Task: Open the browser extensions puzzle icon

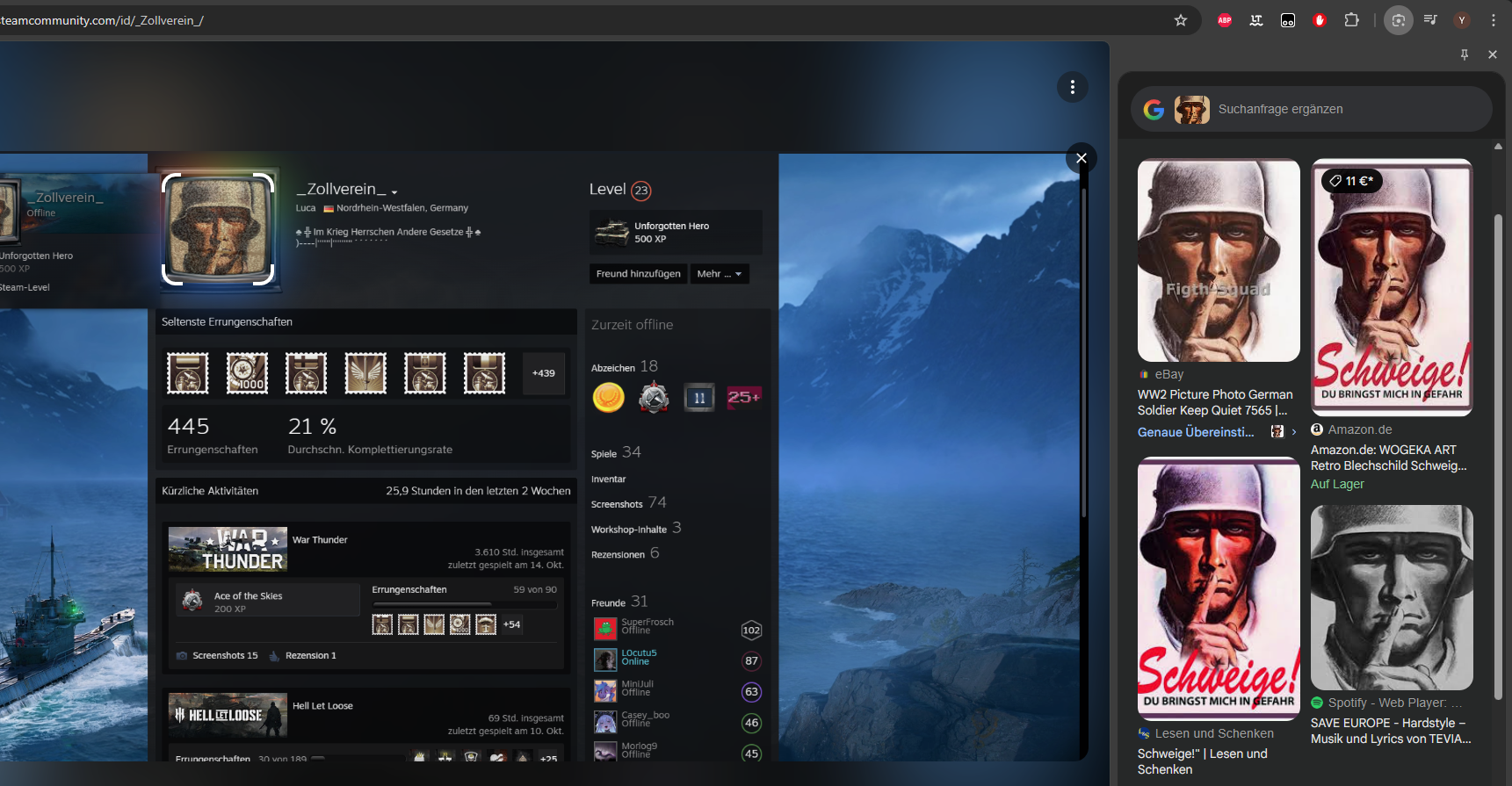Action: coord(1351,20)
